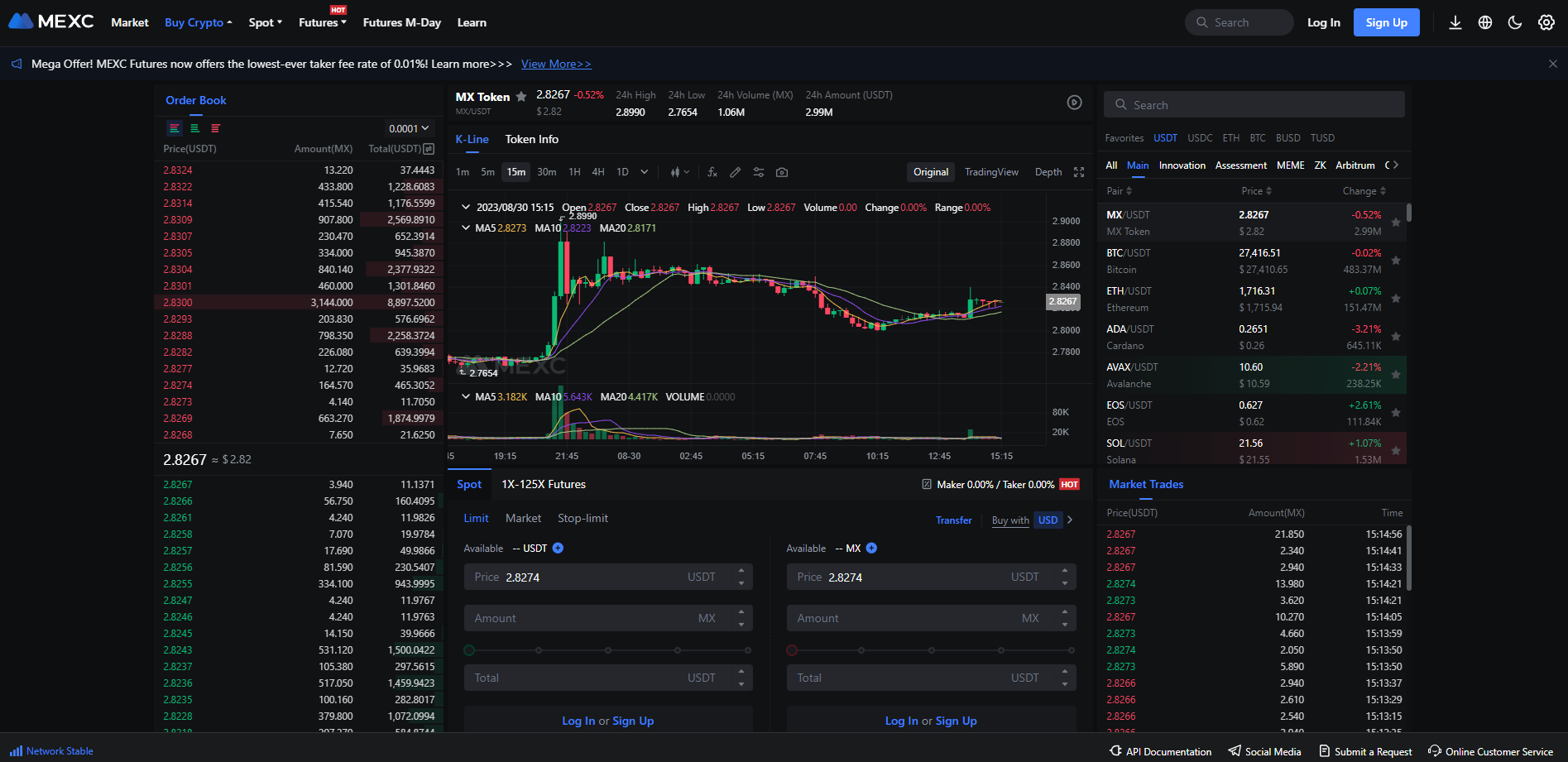1568x762 pixels.
Task: Switch chart to TradingView mode
Action: (x=991, y=172)
